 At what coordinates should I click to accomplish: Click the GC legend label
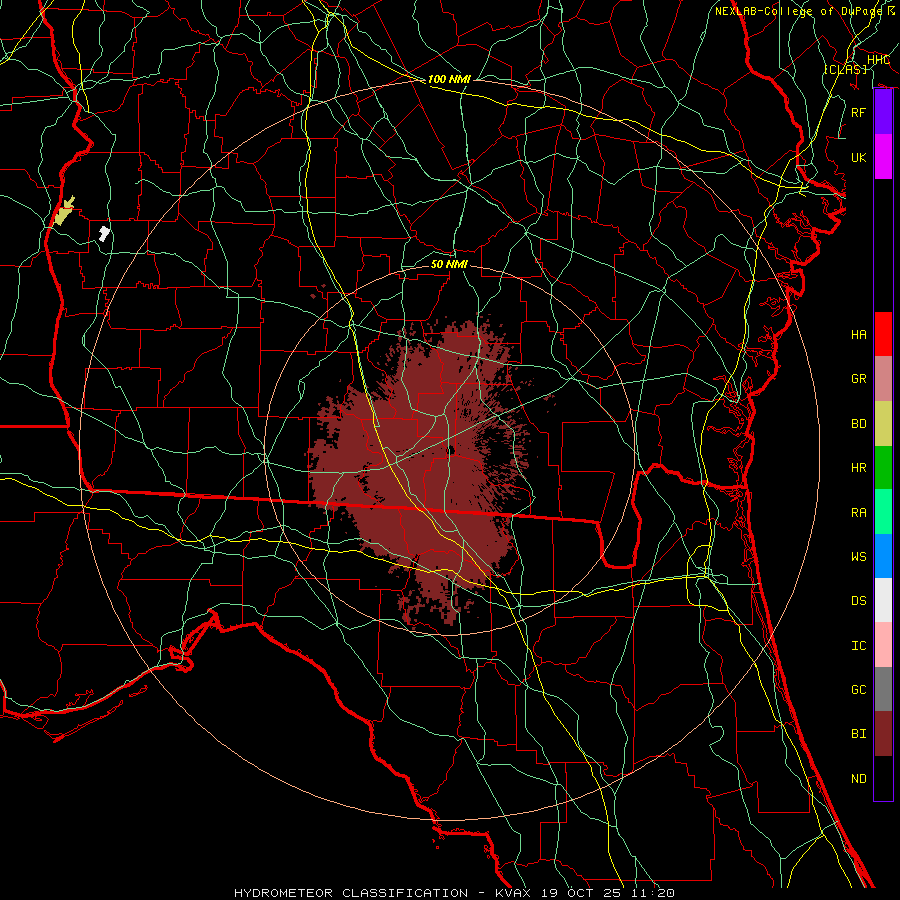coord(858,690)
